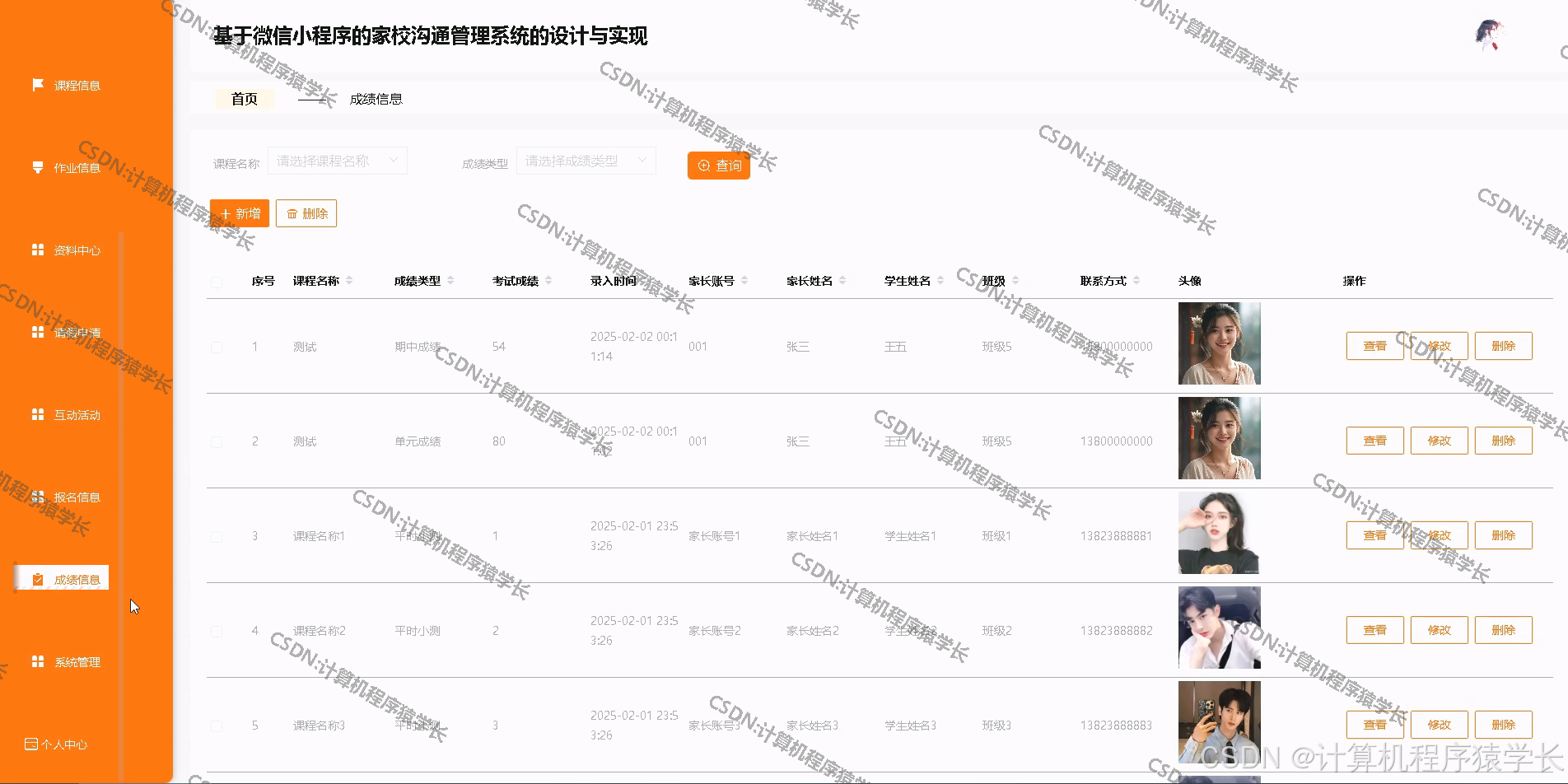1568x784 pixels.
Task: Sort table by 家长姓名 column arrows
Action: [x=842, y=281]
